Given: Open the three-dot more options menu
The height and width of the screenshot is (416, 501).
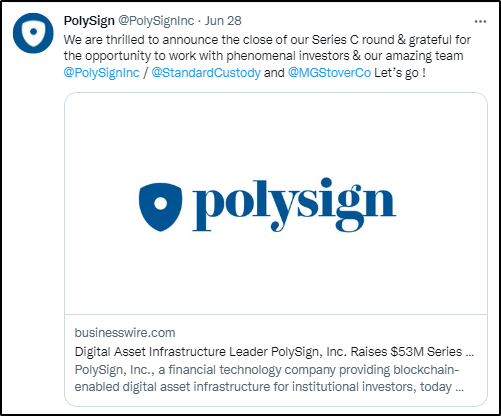Looking at the screenshot, I should (480, 22).
